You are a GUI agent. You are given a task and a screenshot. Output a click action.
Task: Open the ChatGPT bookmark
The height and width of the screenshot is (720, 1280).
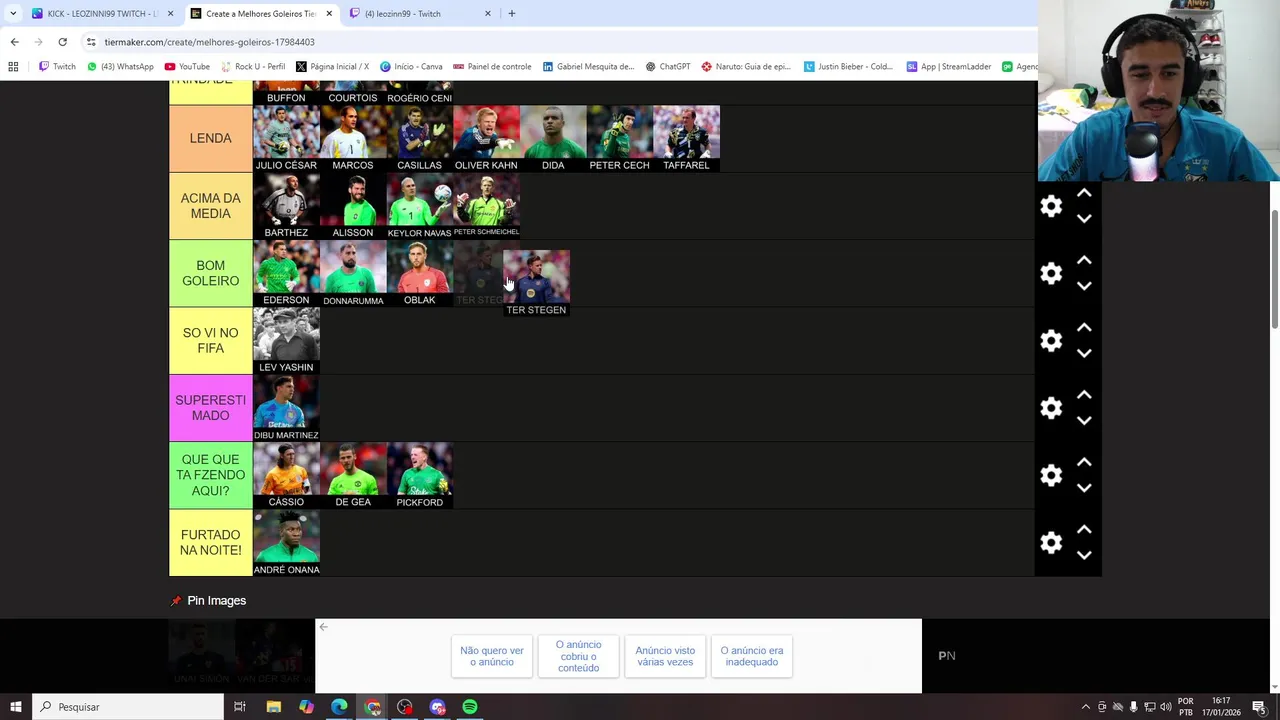tap(668, 66)
